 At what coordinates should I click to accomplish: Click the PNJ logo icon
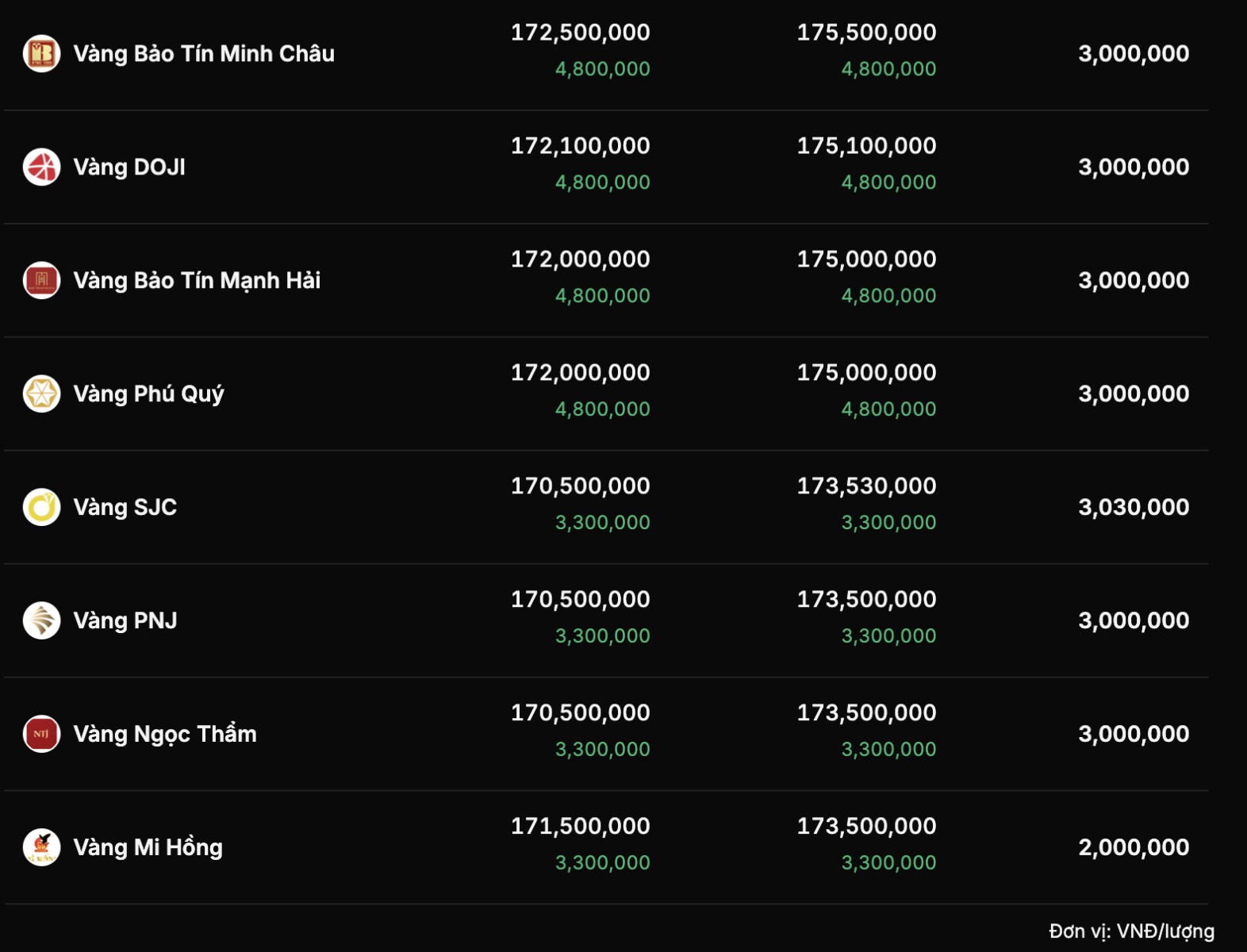42,621
